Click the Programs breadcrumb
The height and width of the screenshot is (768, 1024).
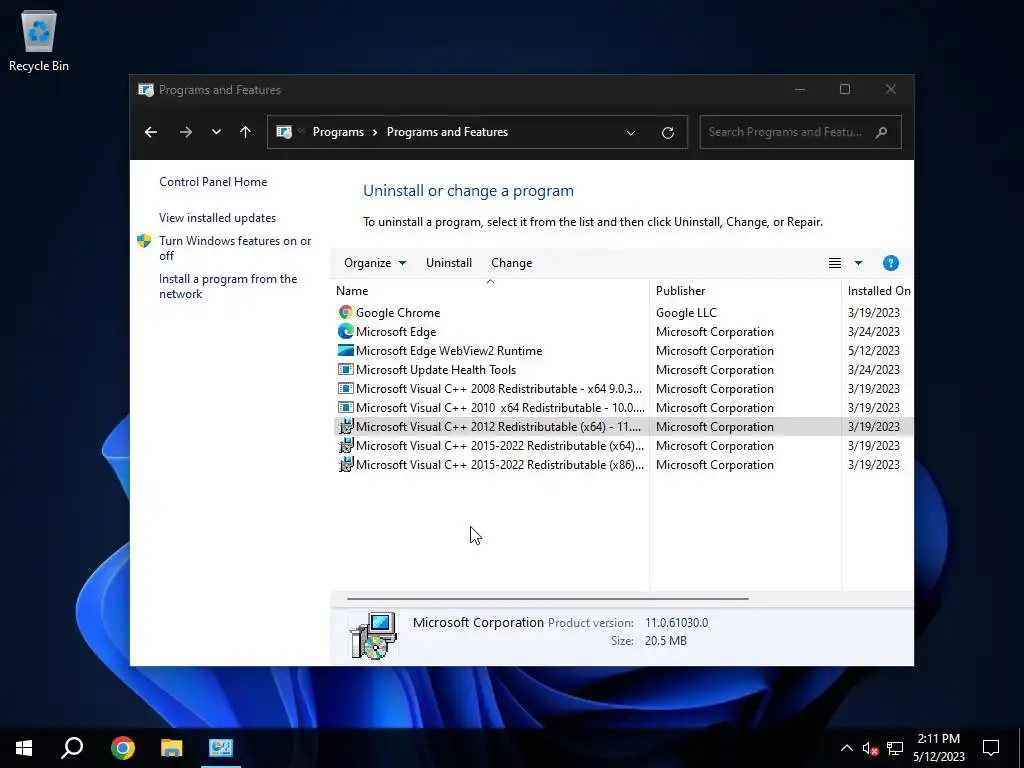(x=338, y=132)
